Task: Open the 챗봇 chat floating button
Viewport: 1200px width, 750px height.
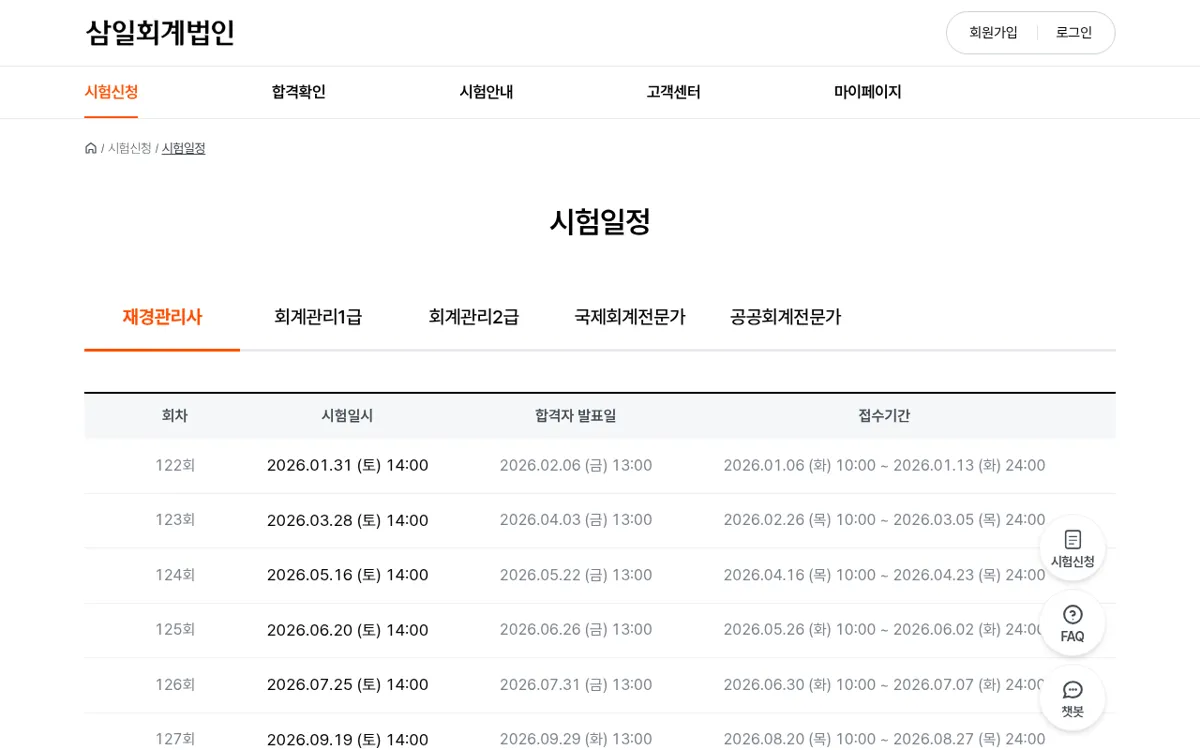Action: click(x=1072, y=698)
